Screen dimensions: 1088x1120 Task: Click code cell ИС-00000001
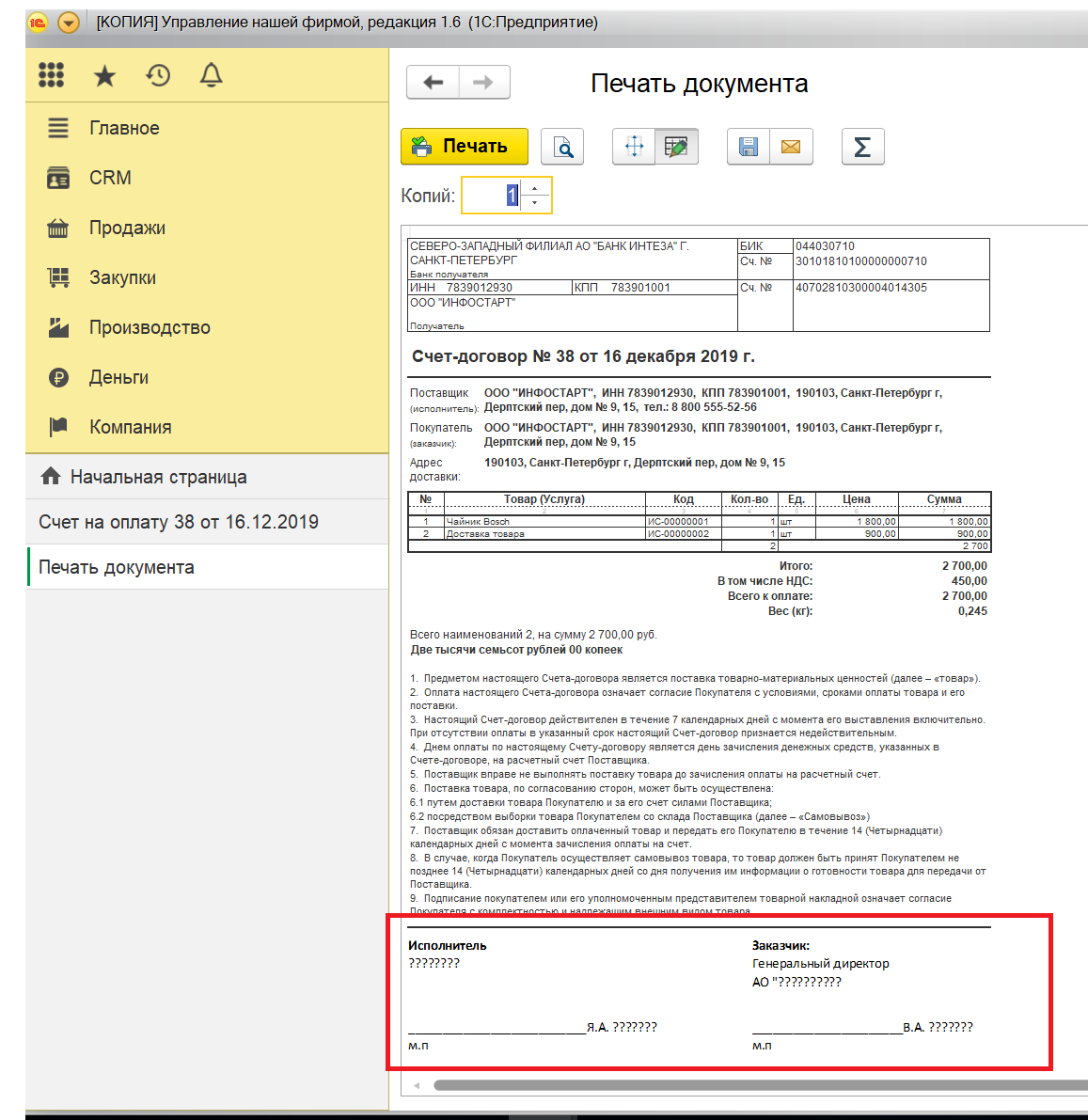pyautogui.click(x=683, y=522)
